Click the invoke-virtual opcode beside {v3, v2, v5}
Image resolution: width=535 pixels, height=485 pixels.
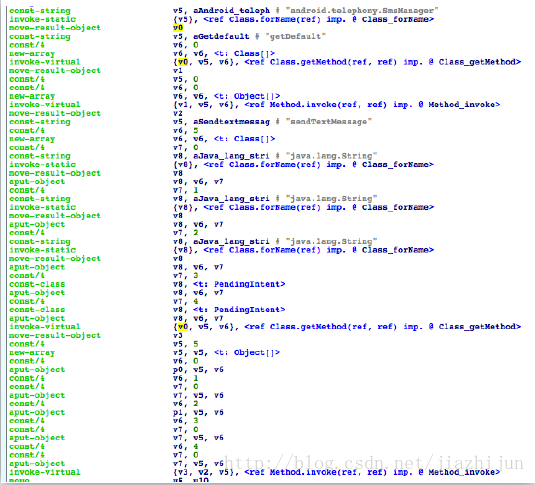(45, 472)
